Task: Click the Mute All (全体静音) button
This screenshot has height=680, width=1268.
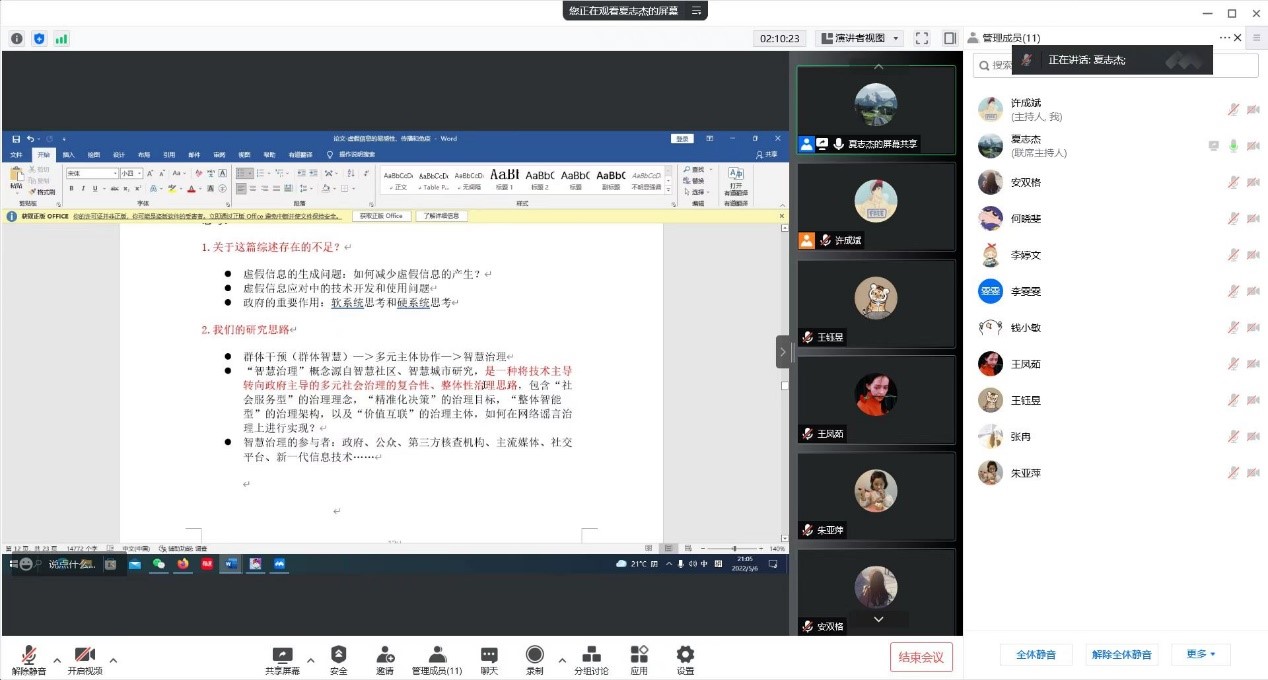Action: pyautogui.click(x=1036, y=655)
